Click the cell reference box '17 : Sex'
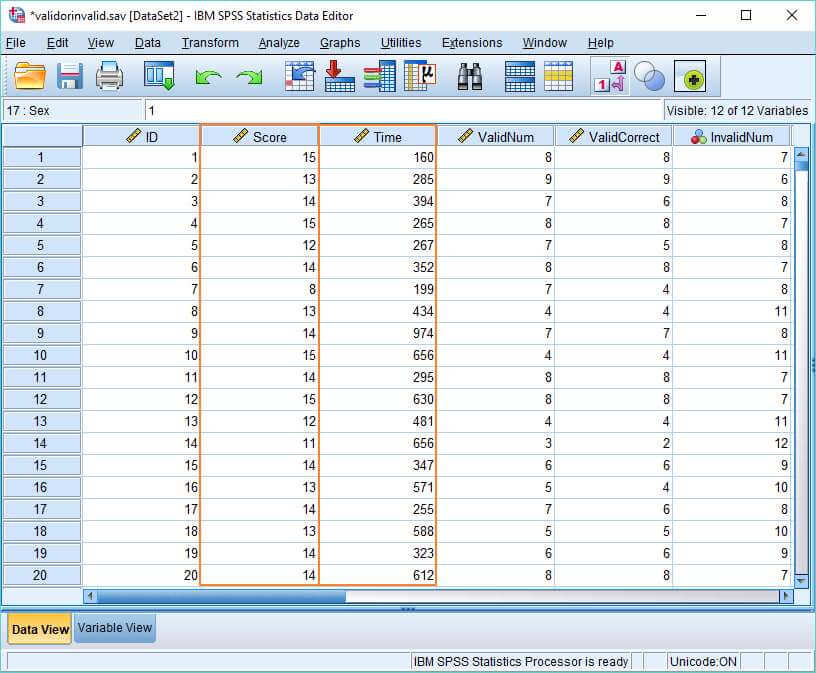 click(72, 110)
